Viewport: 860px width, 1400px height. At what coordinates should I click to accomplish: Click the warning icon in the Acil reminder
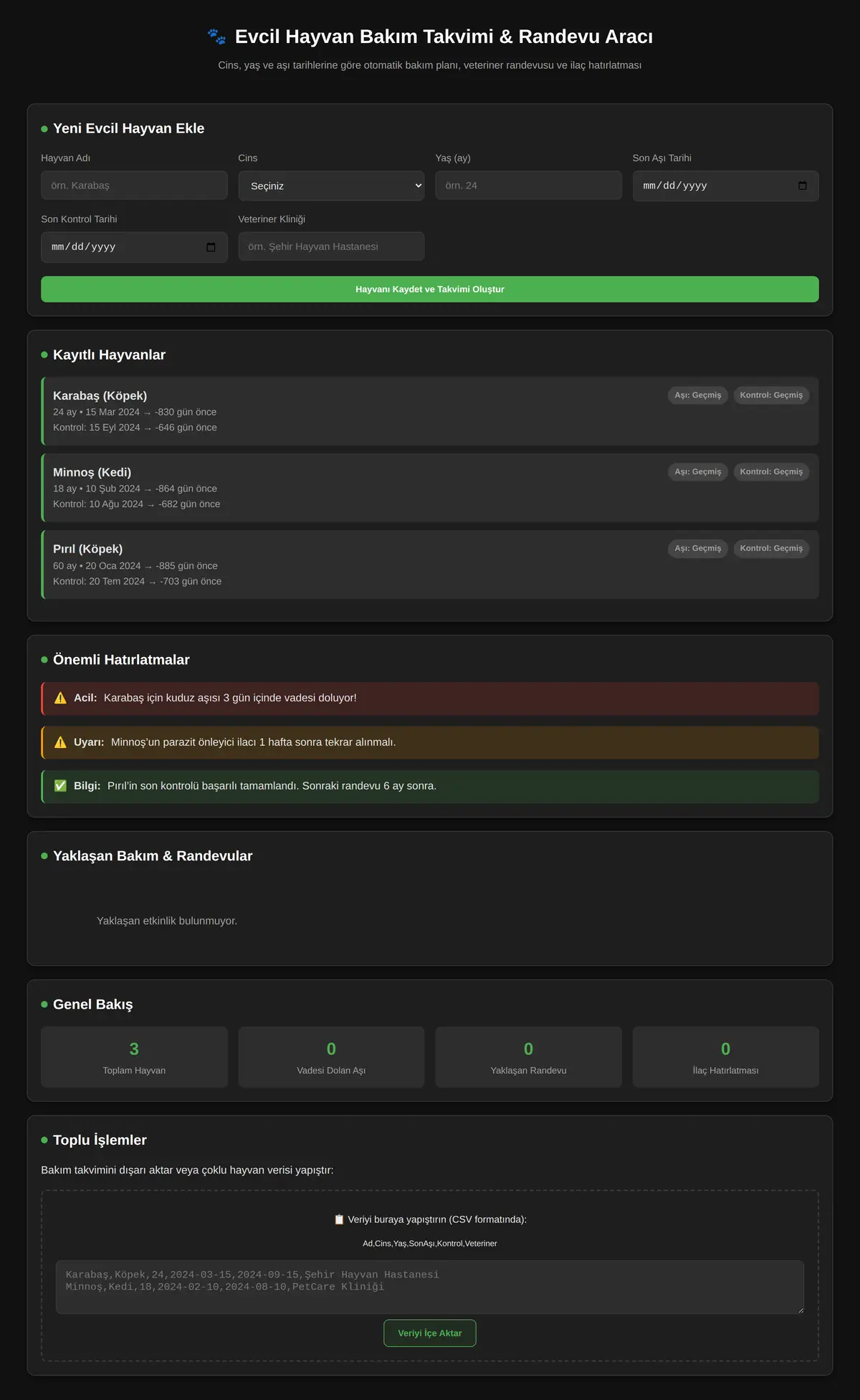(60, 698)
